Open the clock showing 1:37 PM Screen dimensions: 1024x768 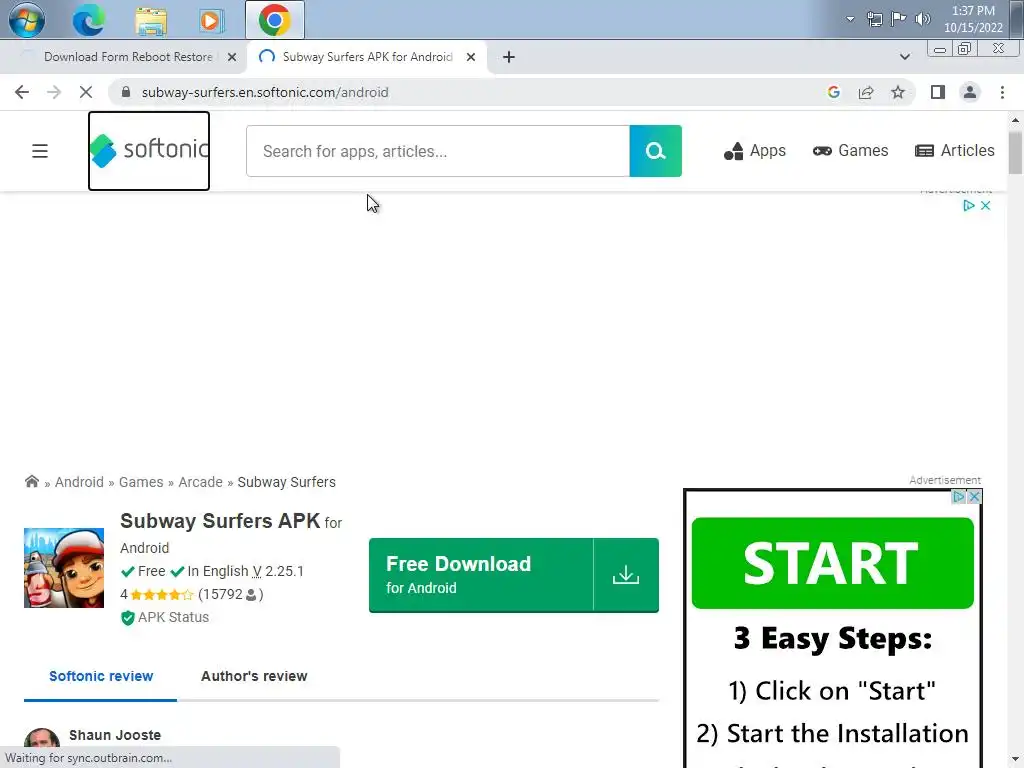tap(973, 19)
